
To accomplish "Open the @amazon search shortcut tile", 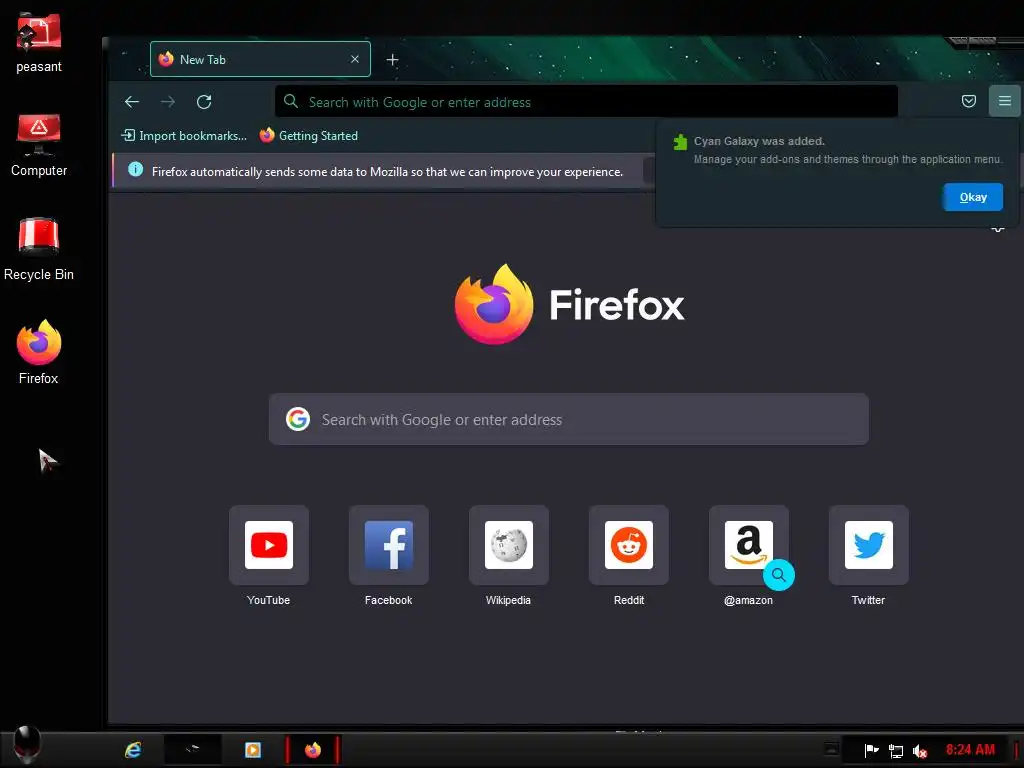I will pos(748,545).
